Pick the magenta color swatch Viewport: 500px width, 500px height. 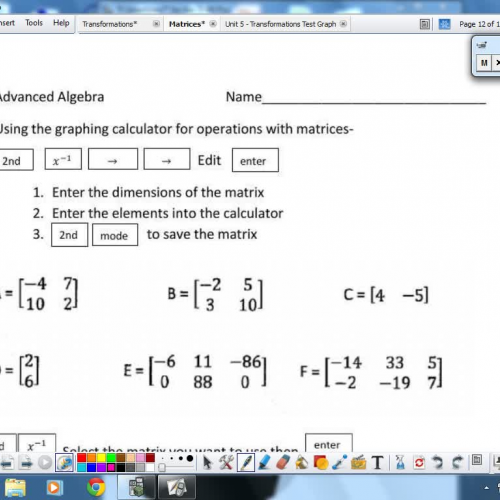111,467
